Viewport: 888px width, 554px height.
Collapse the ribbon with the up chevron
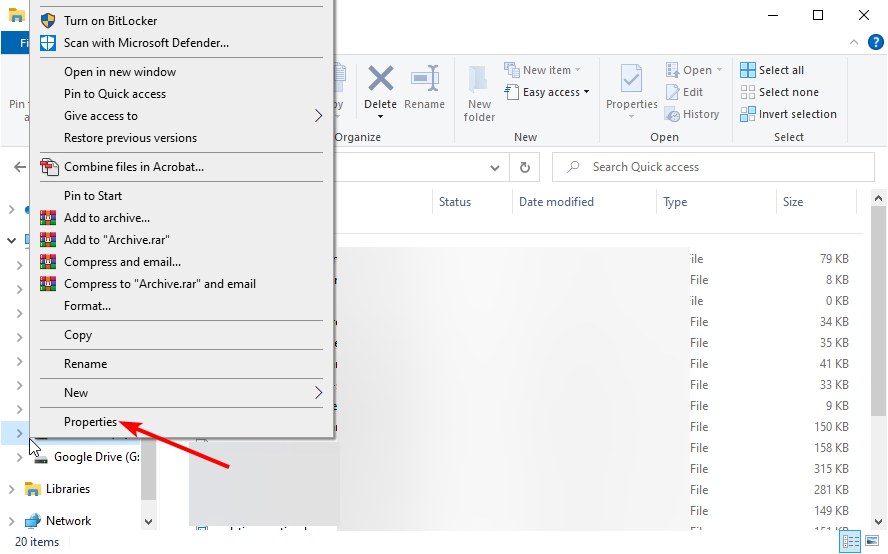[854, 42]
